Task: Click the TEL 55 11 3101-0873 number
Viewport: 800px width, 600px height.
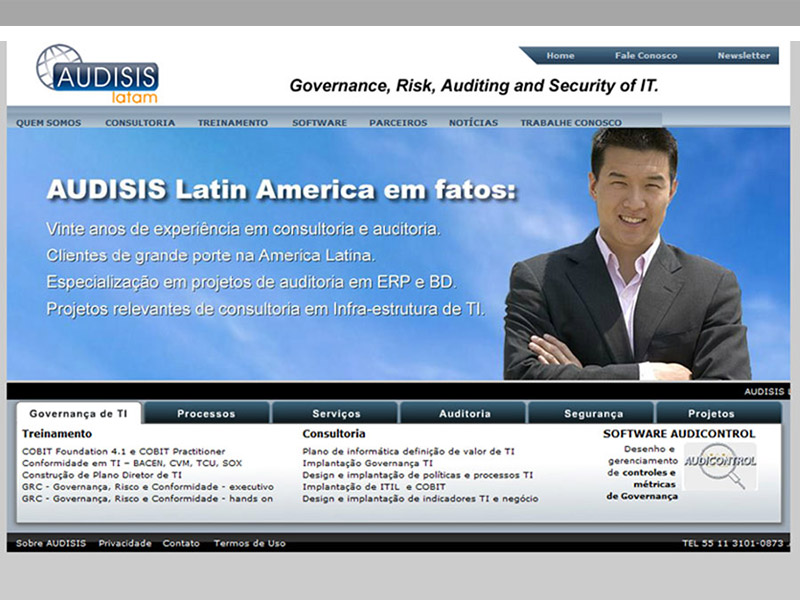Action: [733, 543]
